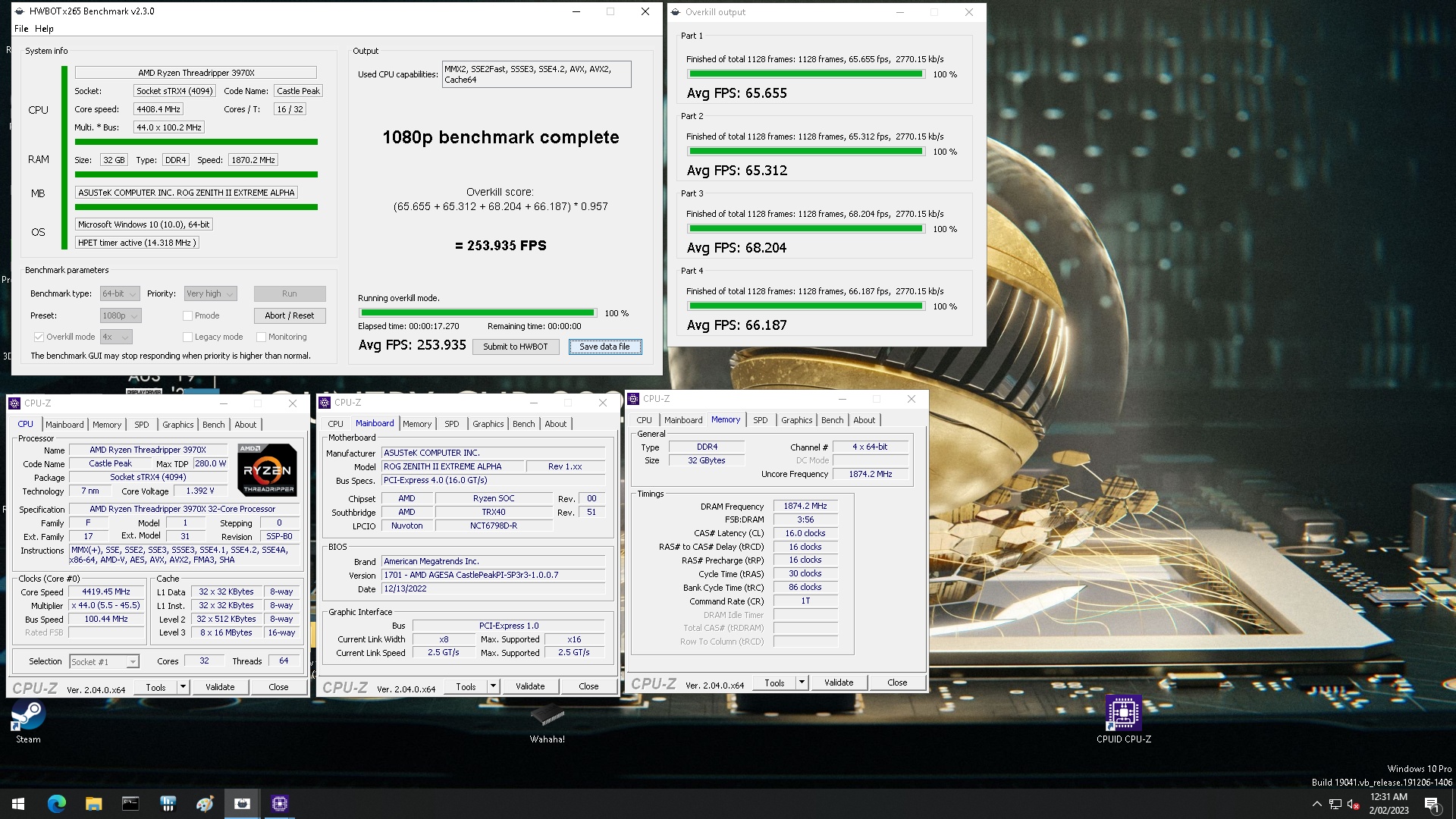Open File Explorer from the taskbar
Viewport: 1456px width, 819px height.
coord(93,804)
